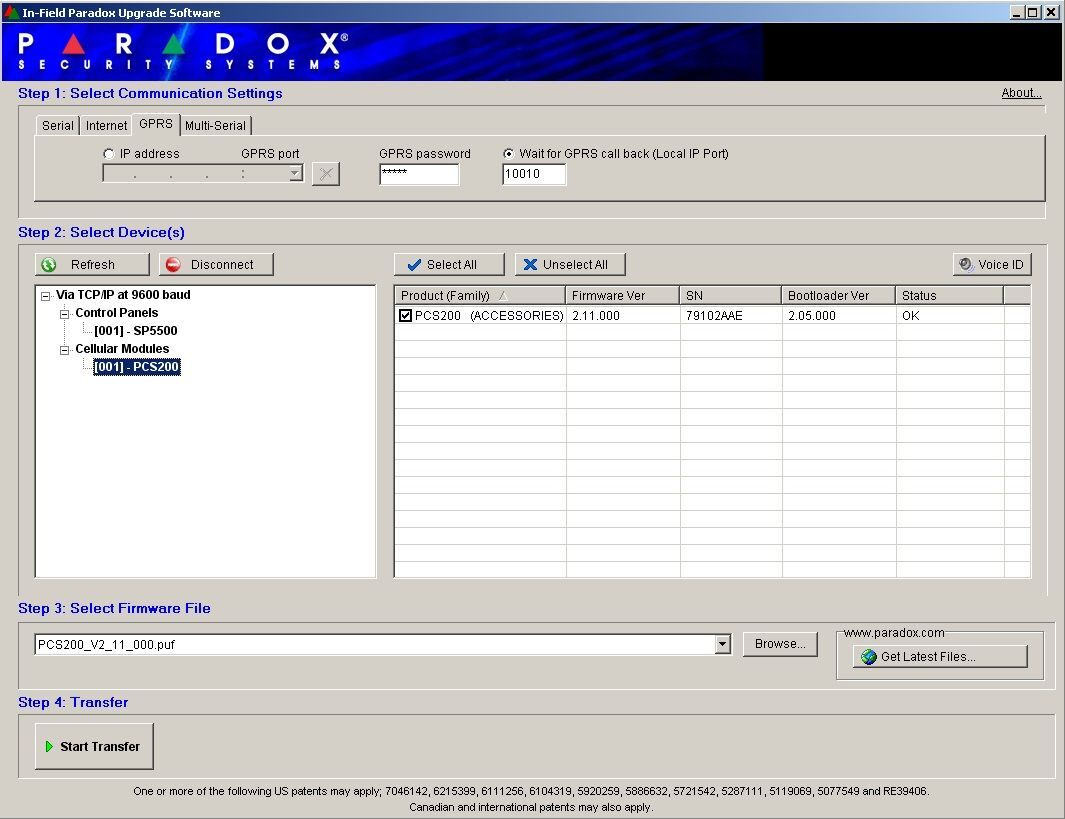Open the About... link
This screenshot has height=819, width=1065.
1021,93
